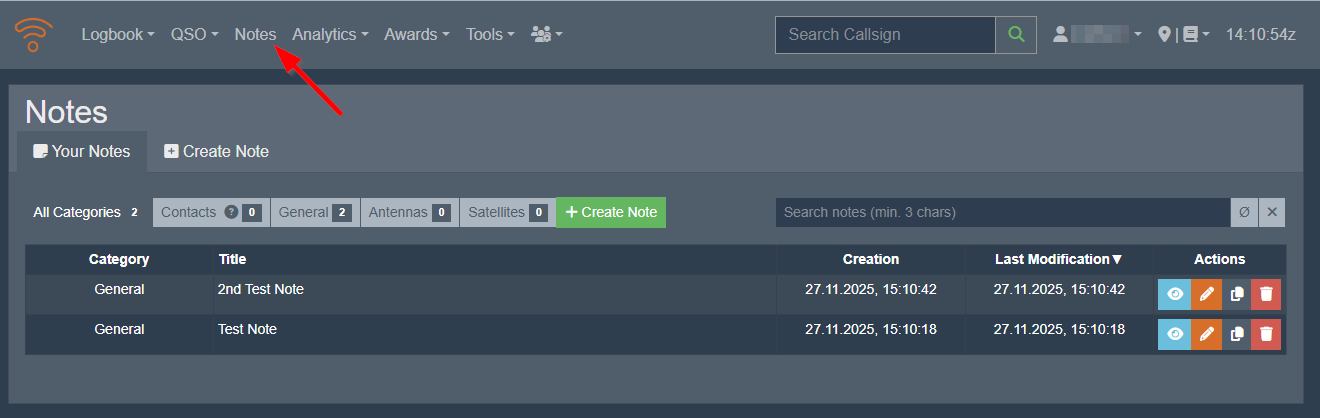Expand the Awards menu

[417, 34]
